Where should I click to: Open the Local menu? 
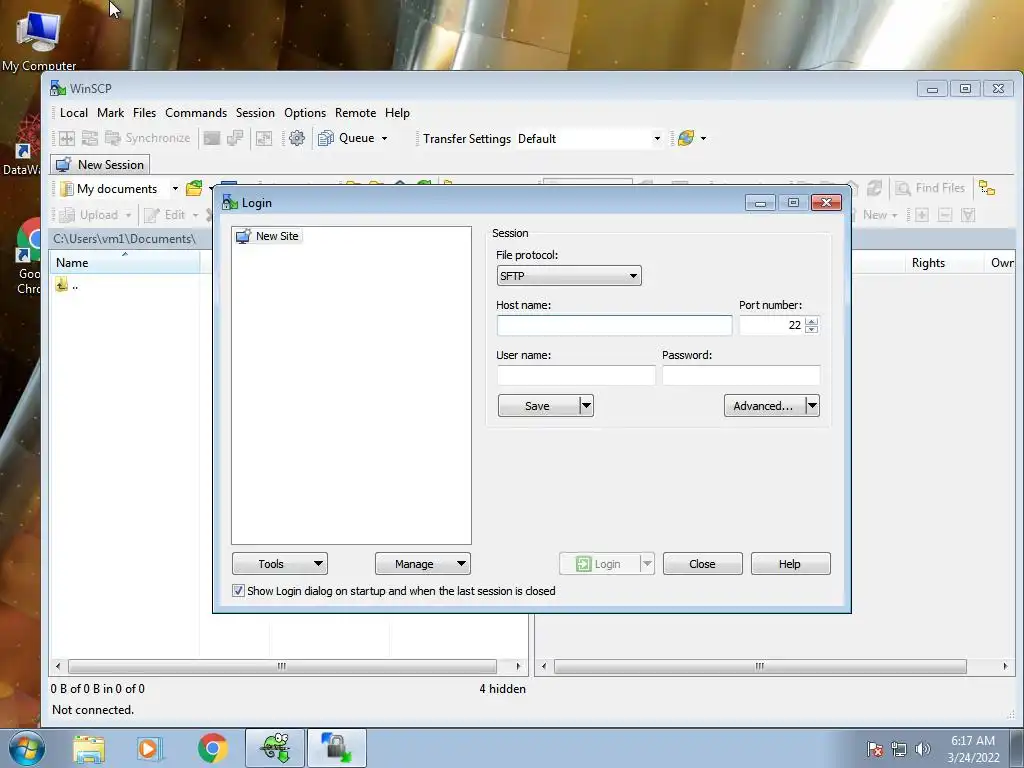point(74,113)
